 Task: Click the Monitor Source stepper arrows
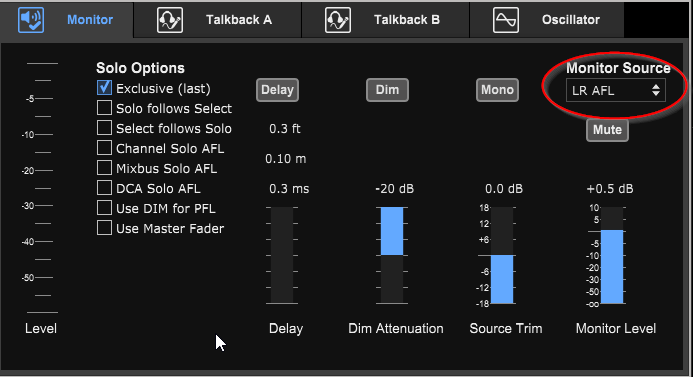click(x=656, y=90)
